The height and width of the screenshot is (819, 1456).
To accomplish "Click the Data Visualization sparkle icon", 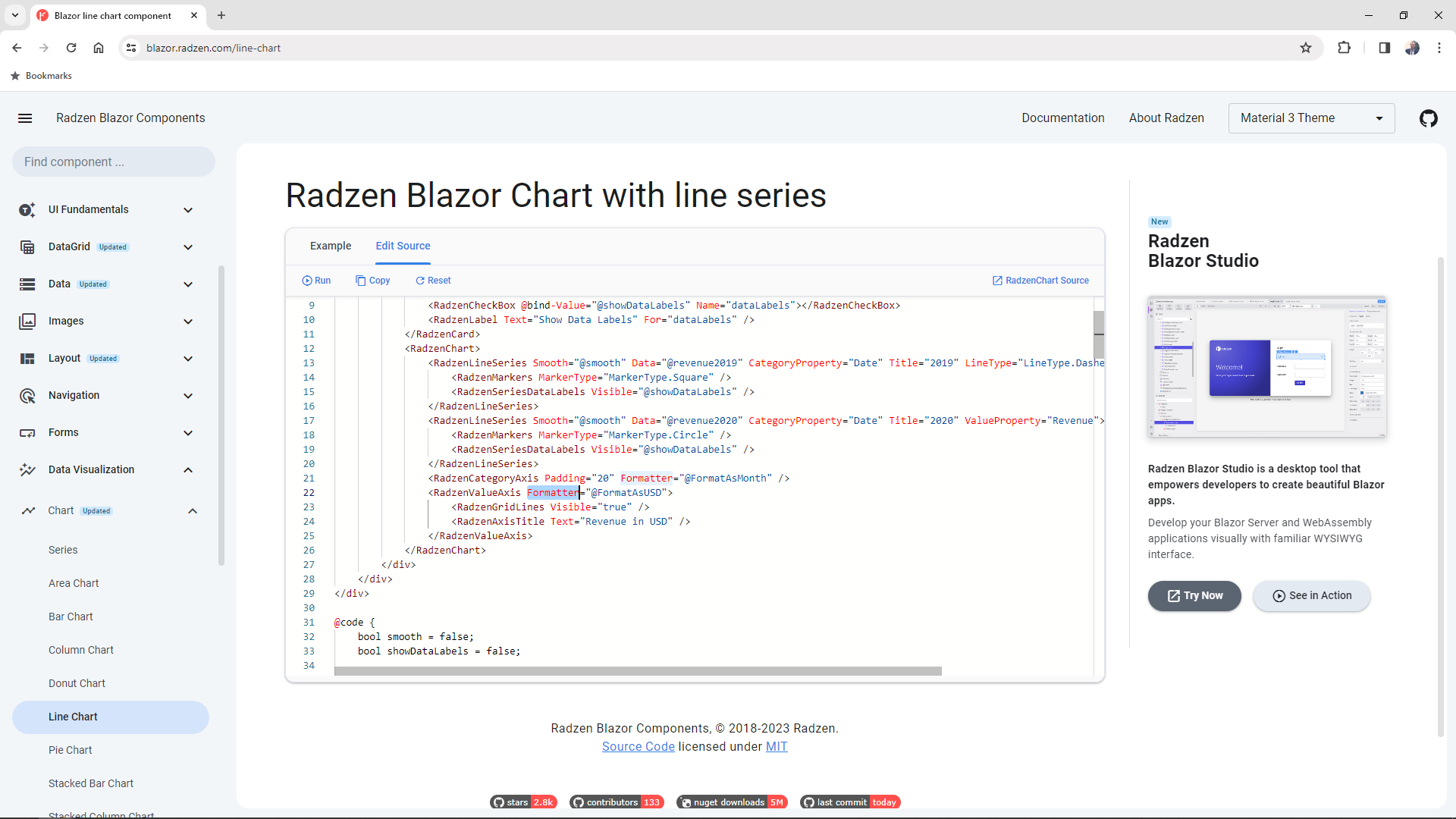I will click(x=27, y=469).
